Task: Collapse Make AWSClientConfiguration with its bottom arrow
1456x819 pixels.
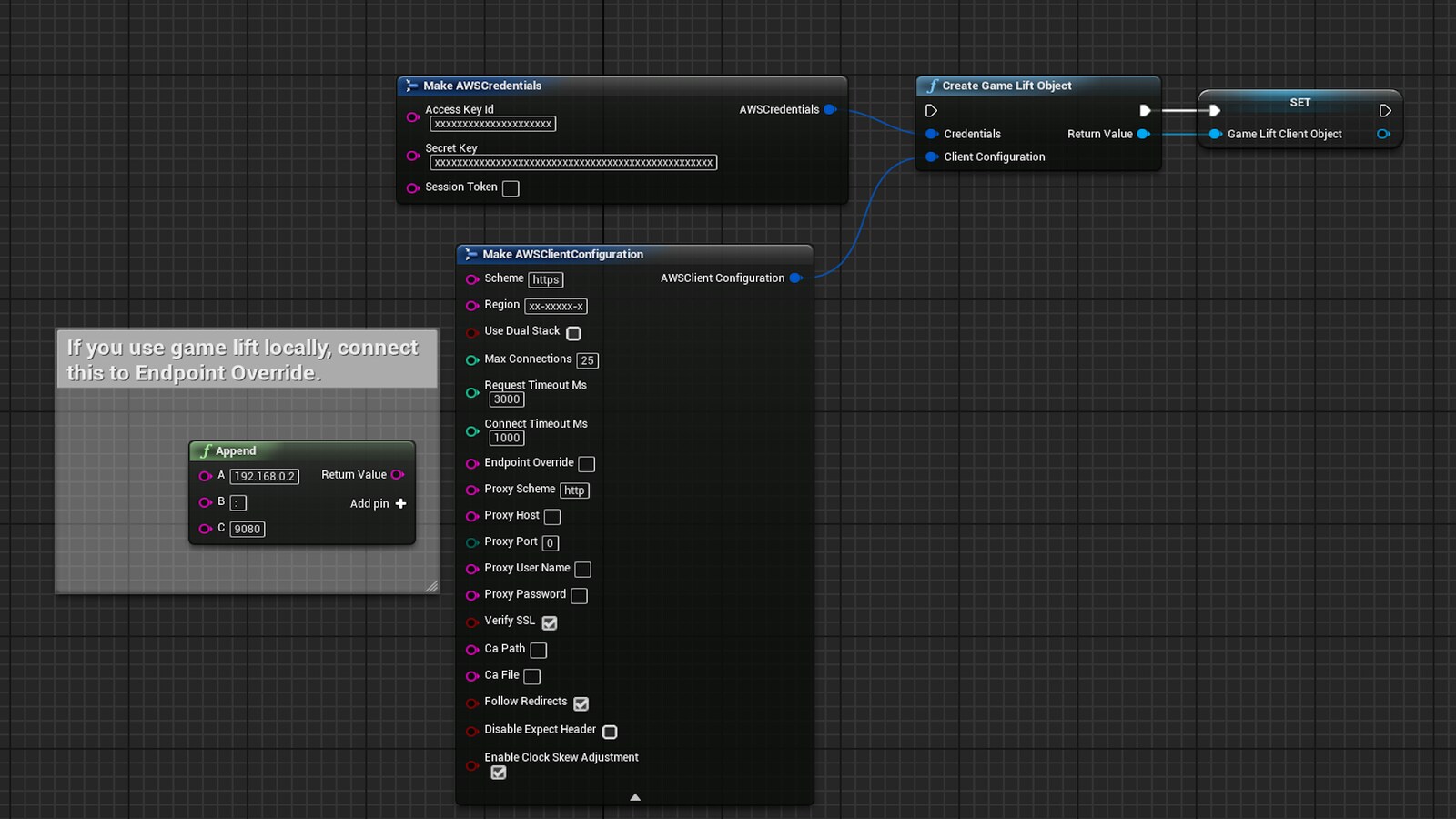Action: coord(634,797)
